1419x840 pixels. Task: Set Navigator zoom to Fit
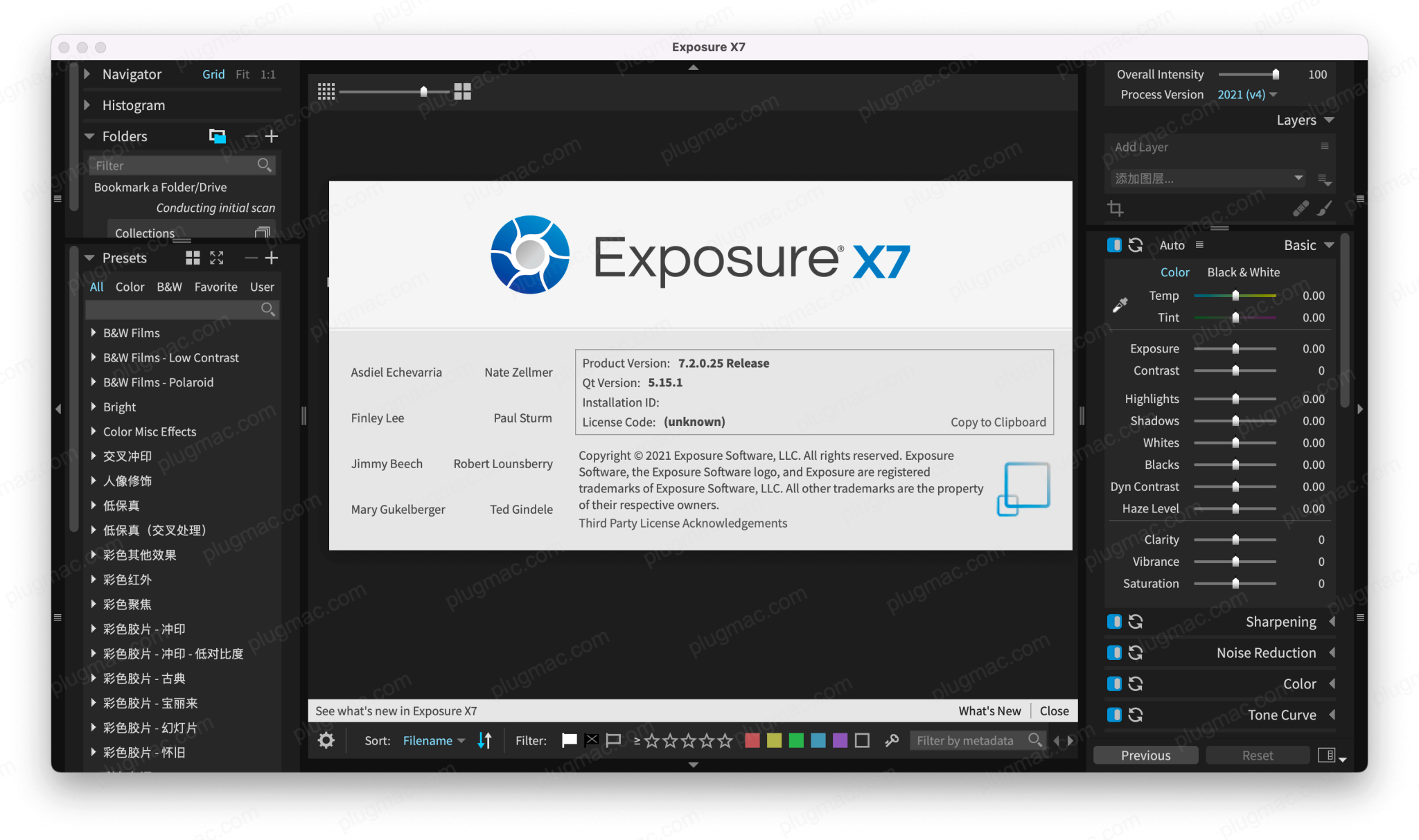tap(243, 74)
